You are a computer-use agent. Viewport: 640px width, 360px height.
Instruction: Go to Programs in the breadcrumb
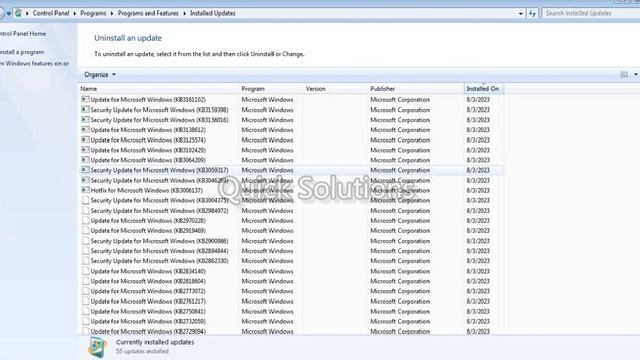pos(93,13)
